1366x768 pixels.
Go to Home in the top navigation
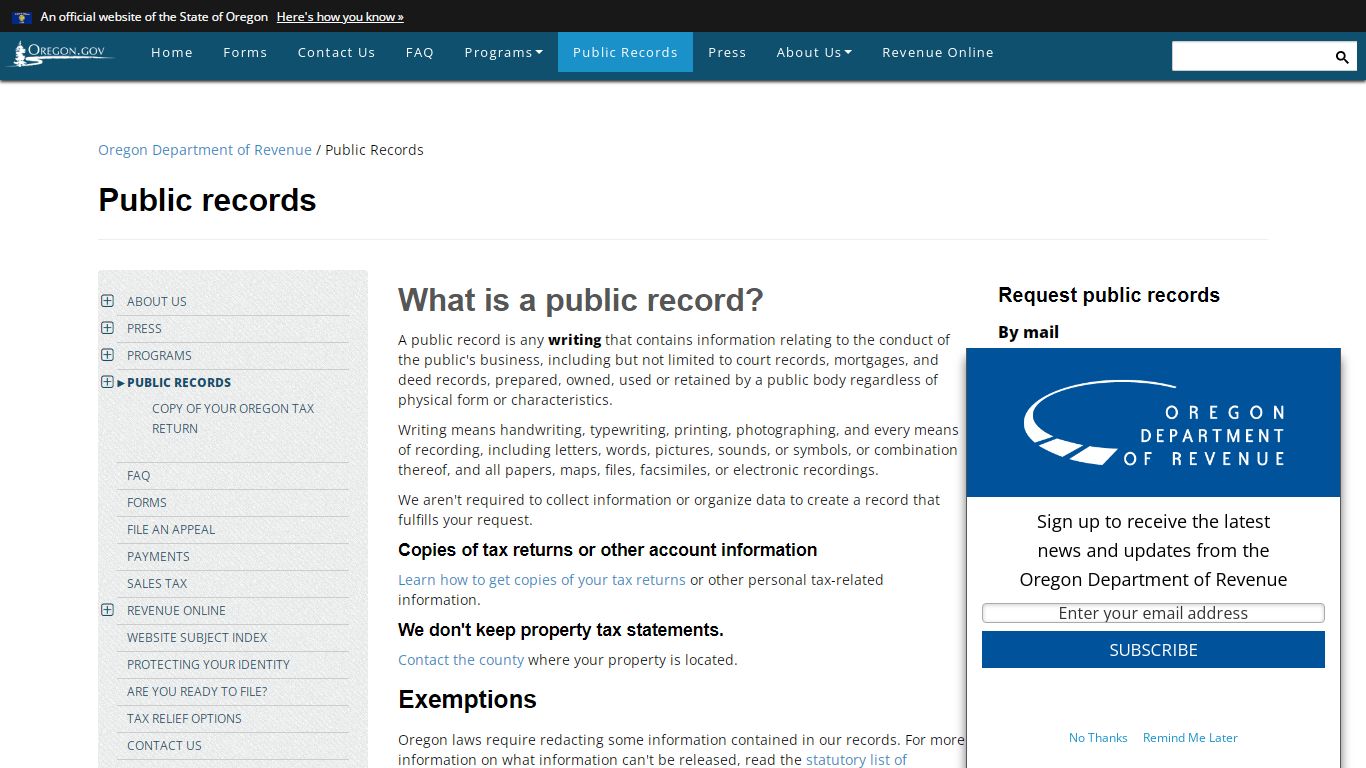[x=172, y=52]
